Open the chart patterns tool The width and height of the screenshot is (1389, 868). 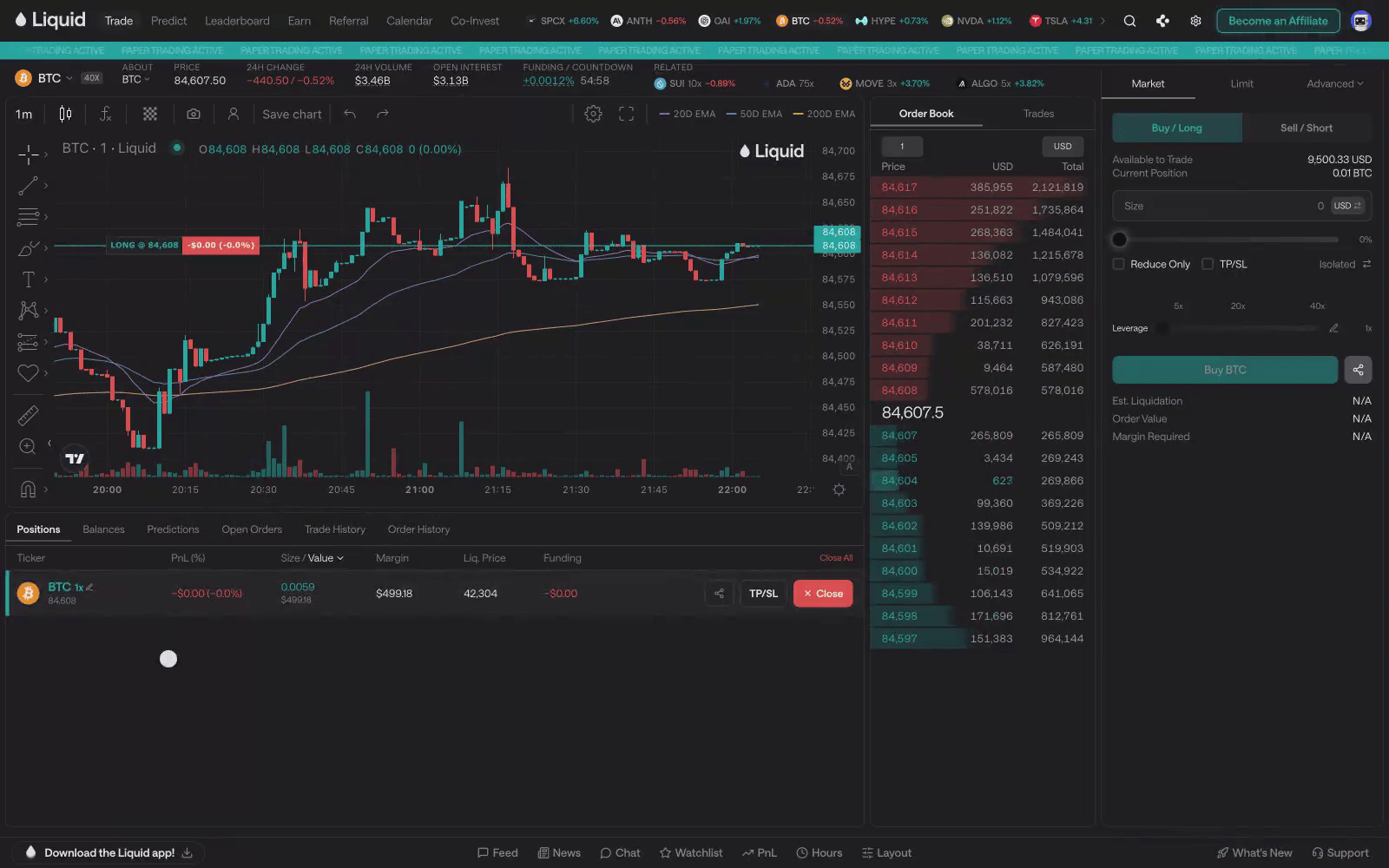pyautogui.click(x=28, y=311)
